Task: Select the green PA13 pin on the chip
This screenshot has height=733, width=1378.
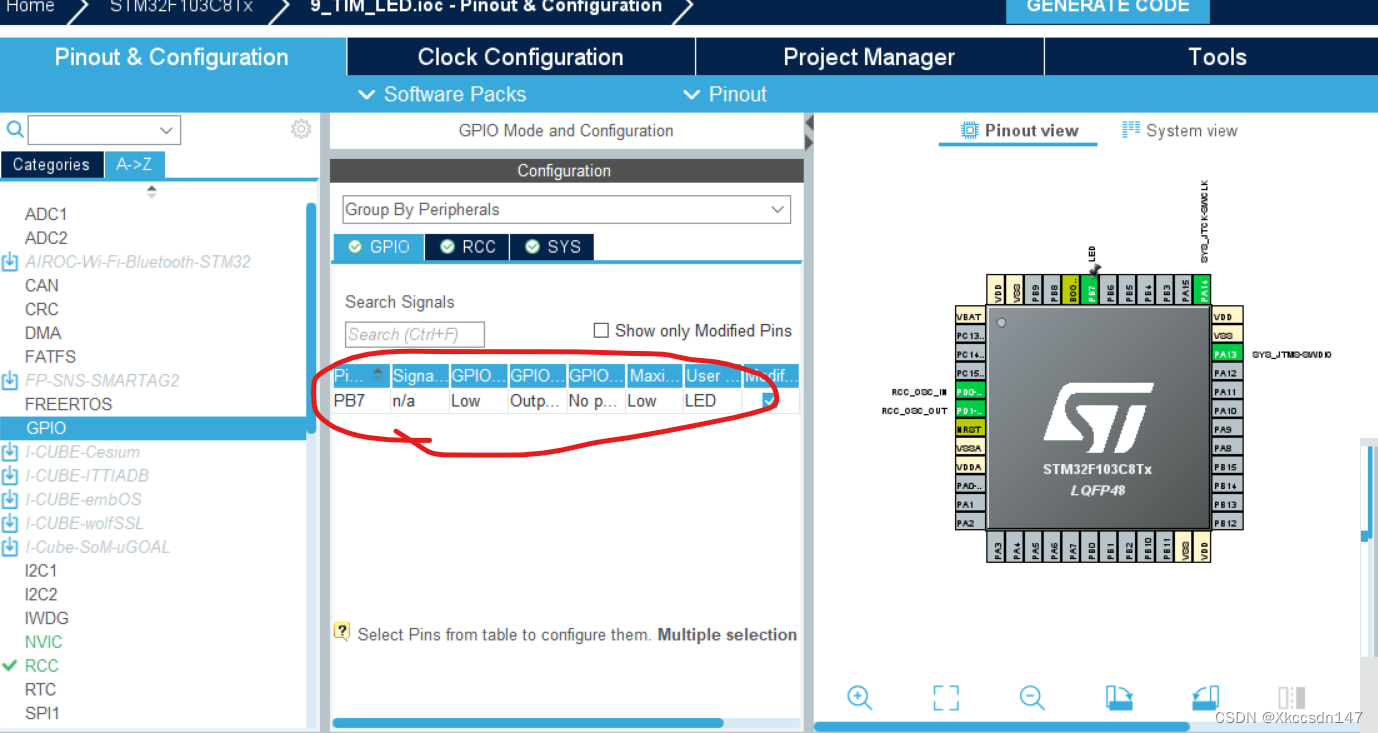Action: 1226,354
